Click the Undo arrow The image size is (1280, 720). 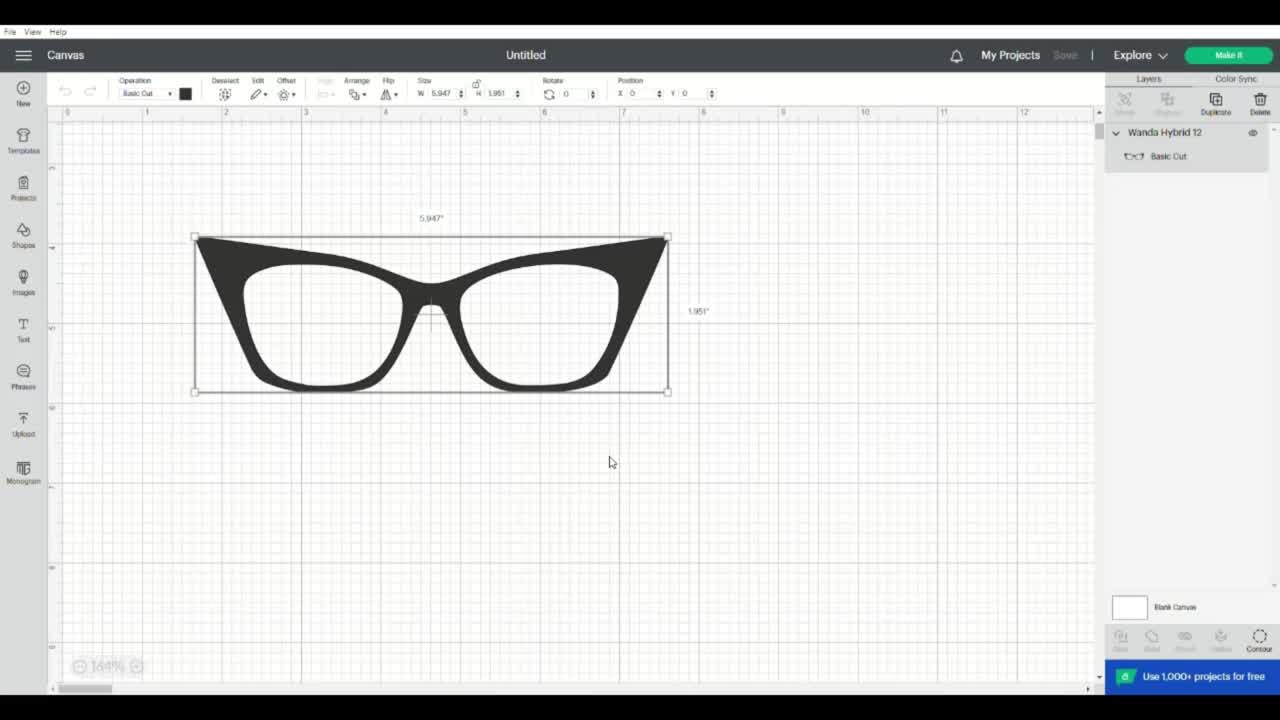(x=65, y=91)
